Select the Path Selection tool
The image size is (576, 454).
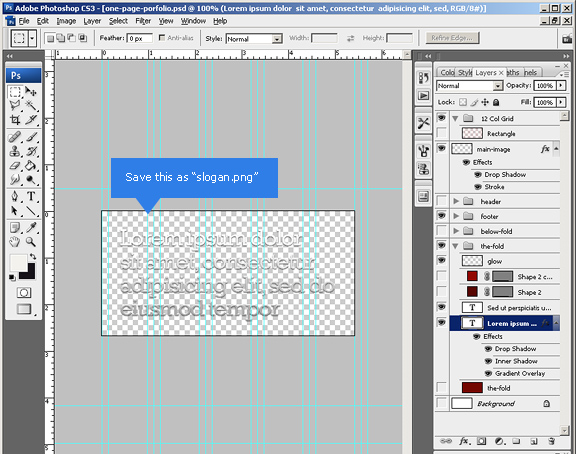coord(15,211)
